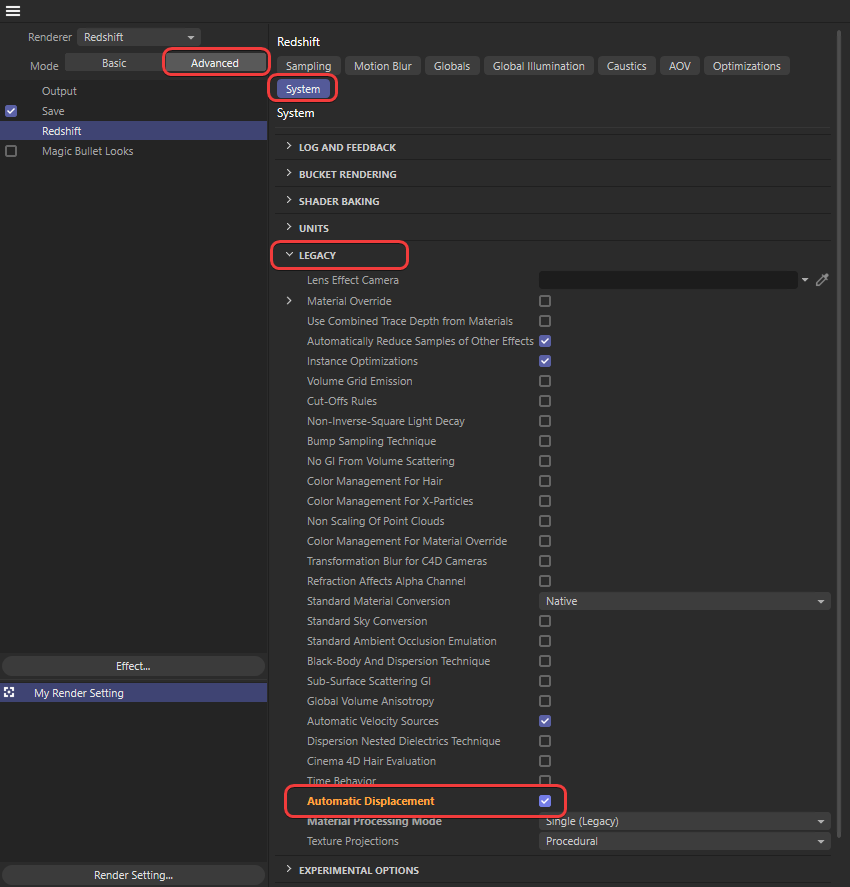
Task: Enable Volume Grid Emission checkbox
Action: tap(545, 381)
